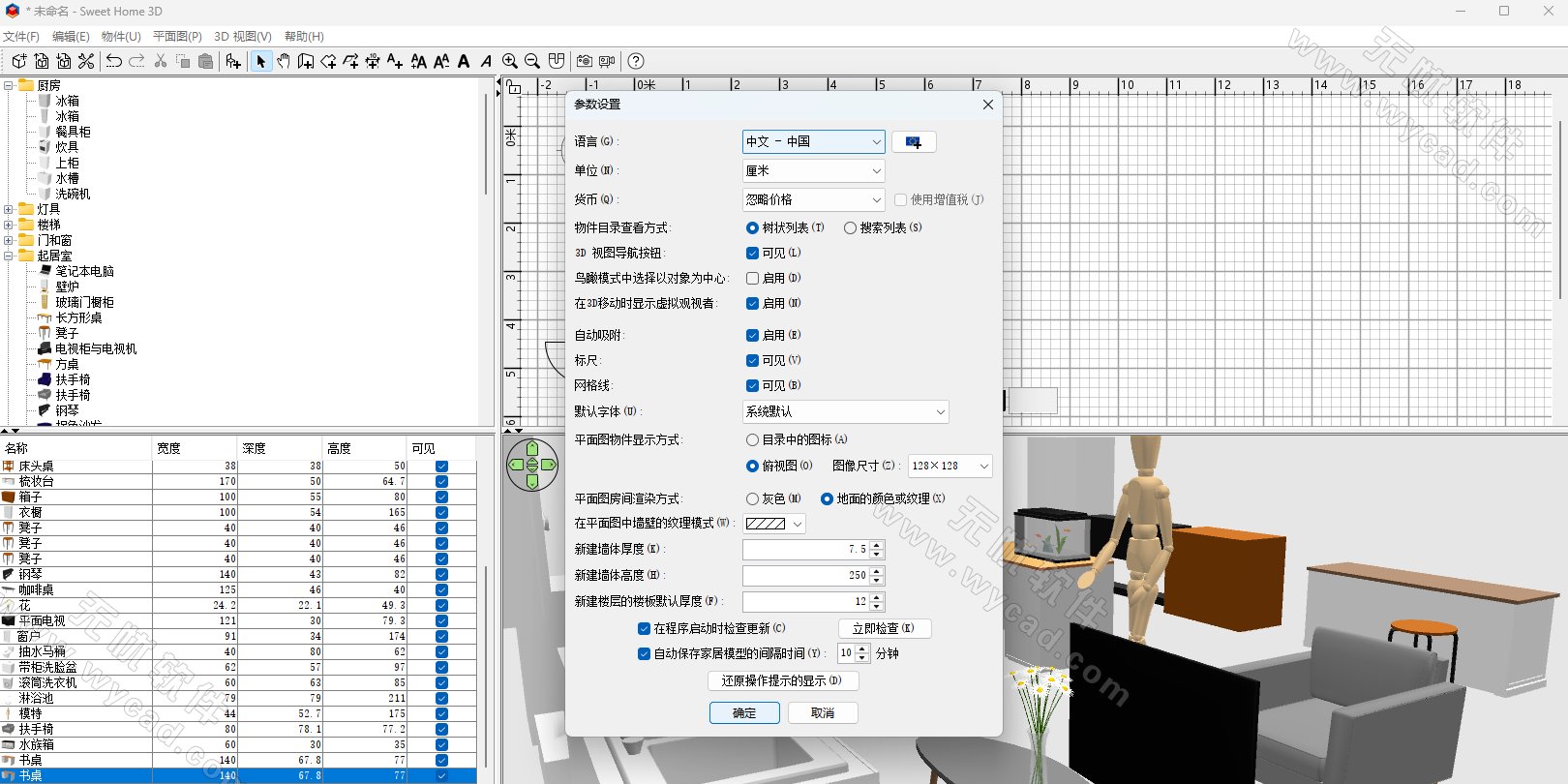Open the 物件(U) menu

click(x=121, y=36)
